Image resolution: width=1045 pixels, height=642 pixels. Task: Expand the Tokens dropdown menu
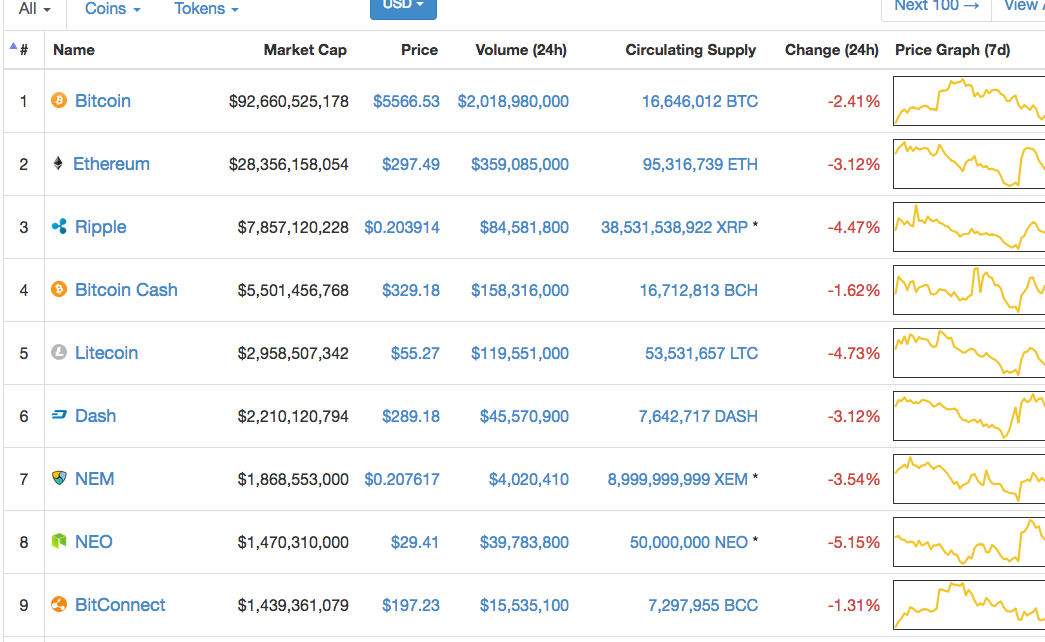point(206,8)
